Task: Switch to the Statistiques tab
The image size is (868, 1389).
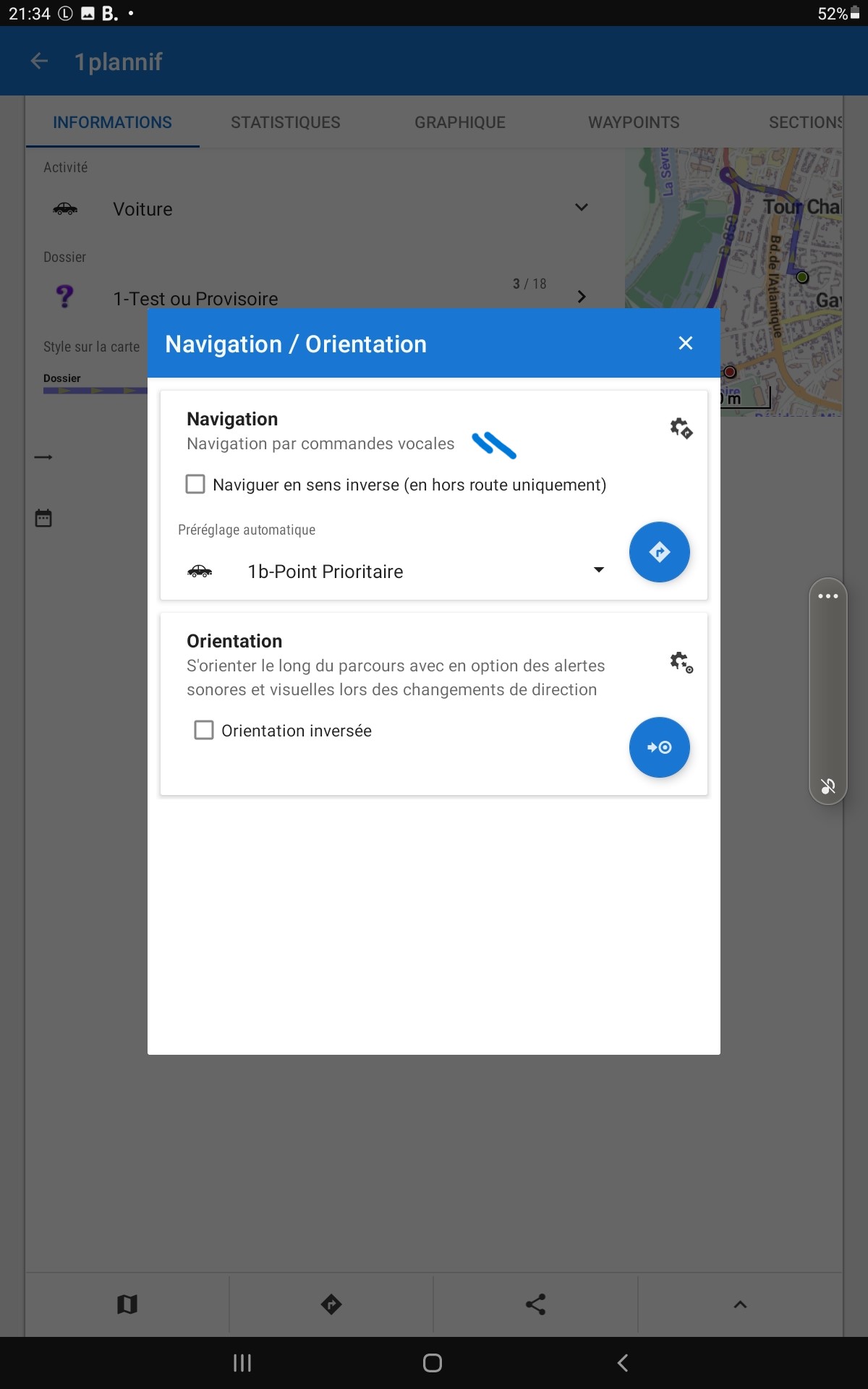Action: coord(286,122)
